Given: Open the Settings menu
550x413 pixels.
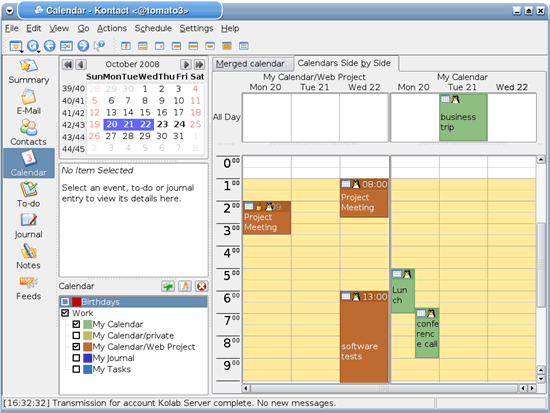Looking at the screenshot, I should [196, 28].
